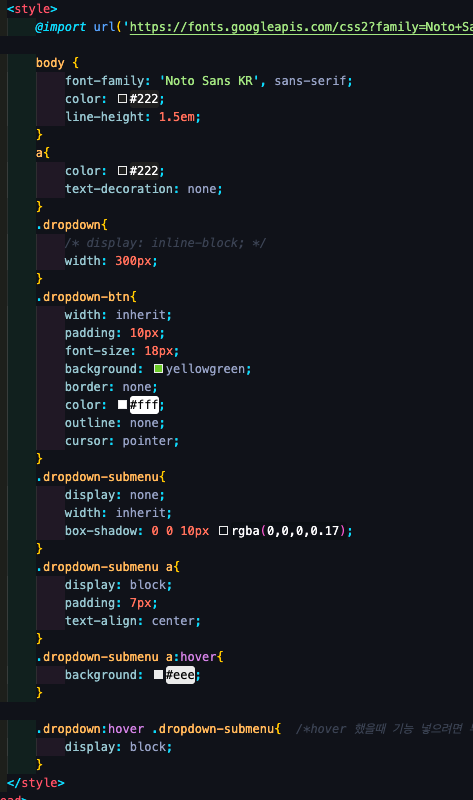
Task: Click the text-decoration: none line
Action: click(143, 189)
